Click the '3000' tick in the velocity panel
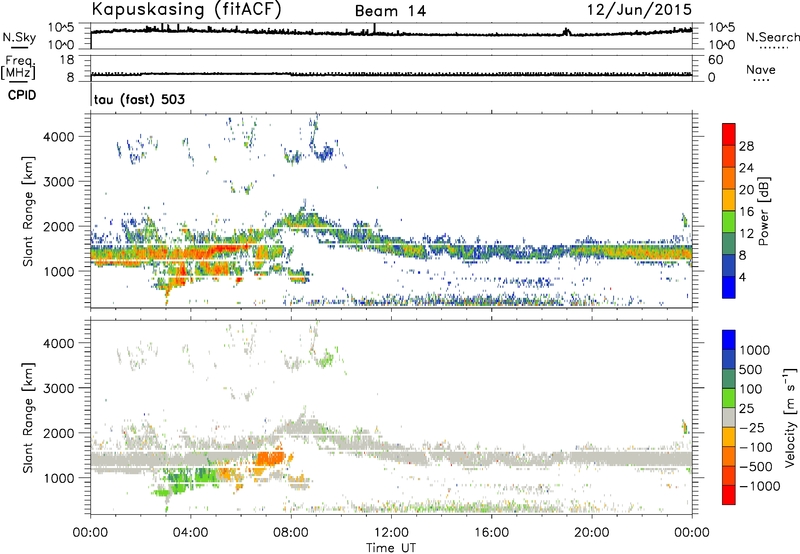Screen dimensions: 800x554 pos(58,388)
